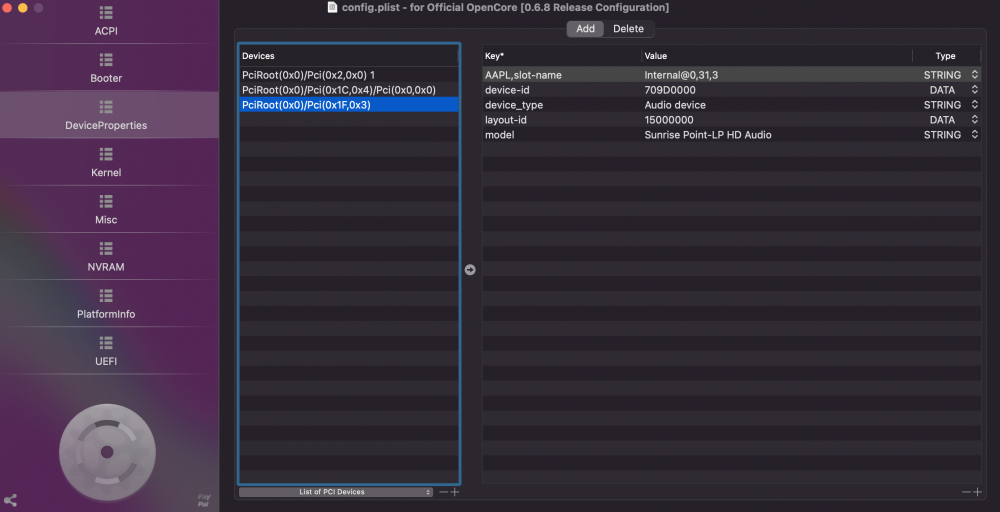Viewport: 1000px width, 512px height.
Task: Open the UEFI section icon
Action: pyautogui.click(x=106, y=342)
